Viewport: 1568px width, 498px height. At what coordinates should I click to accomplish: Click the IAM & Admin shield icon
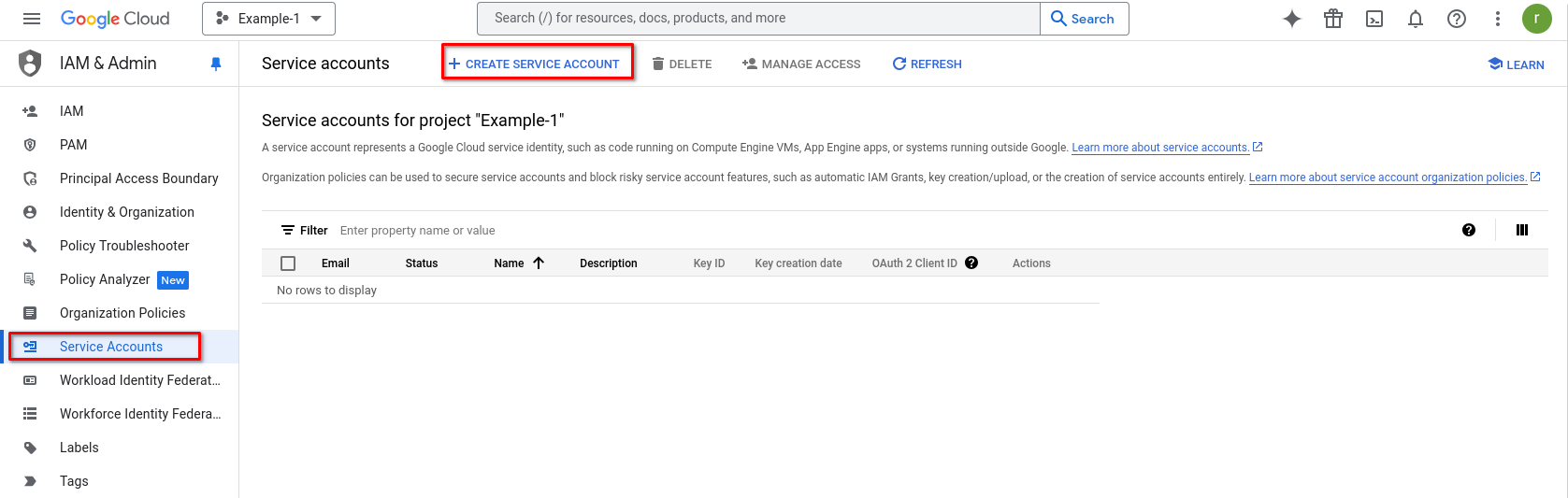tap(31, 64)
